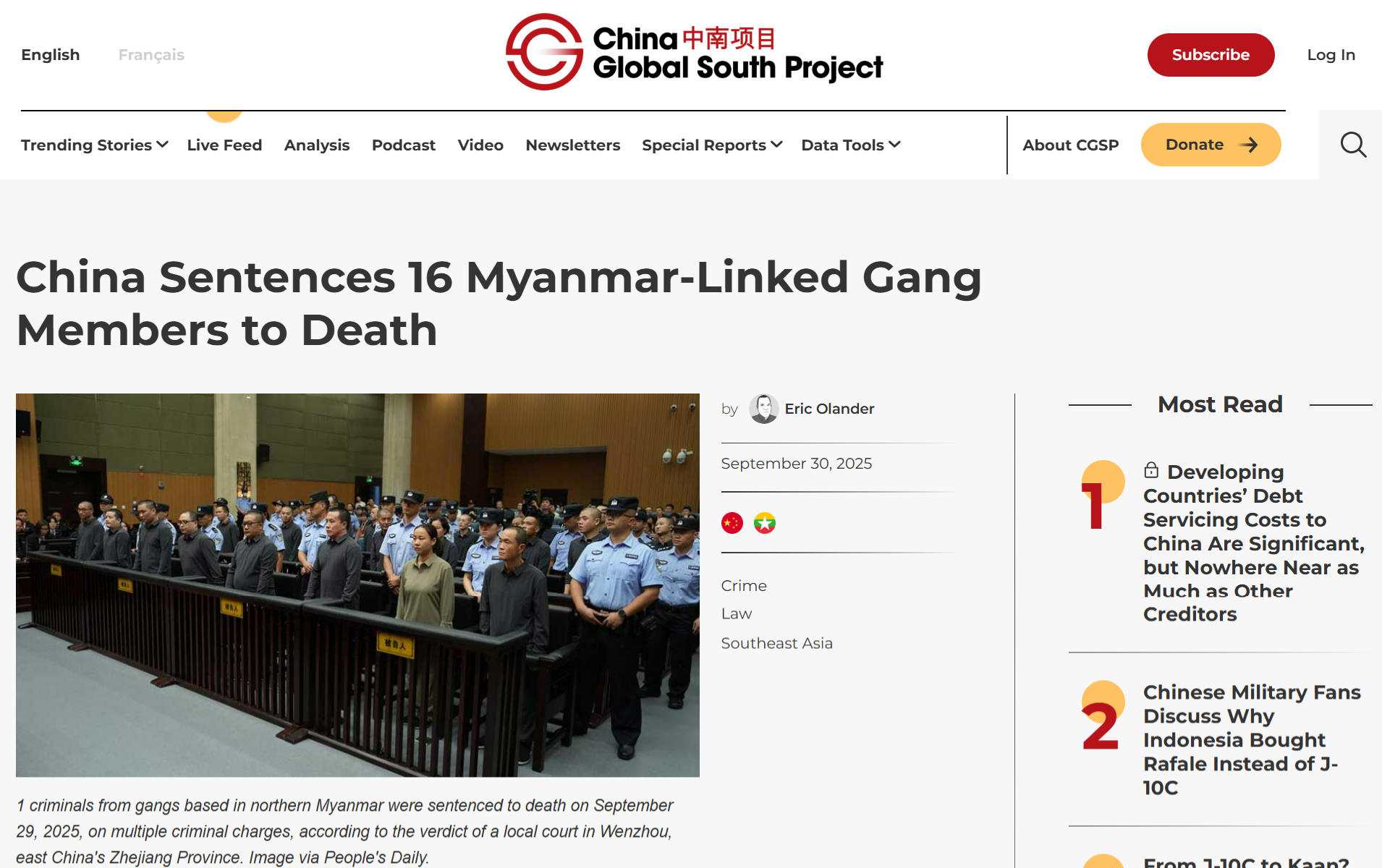
Task: Click the red Subscribe button
Action: click(x=1211, y=55)
